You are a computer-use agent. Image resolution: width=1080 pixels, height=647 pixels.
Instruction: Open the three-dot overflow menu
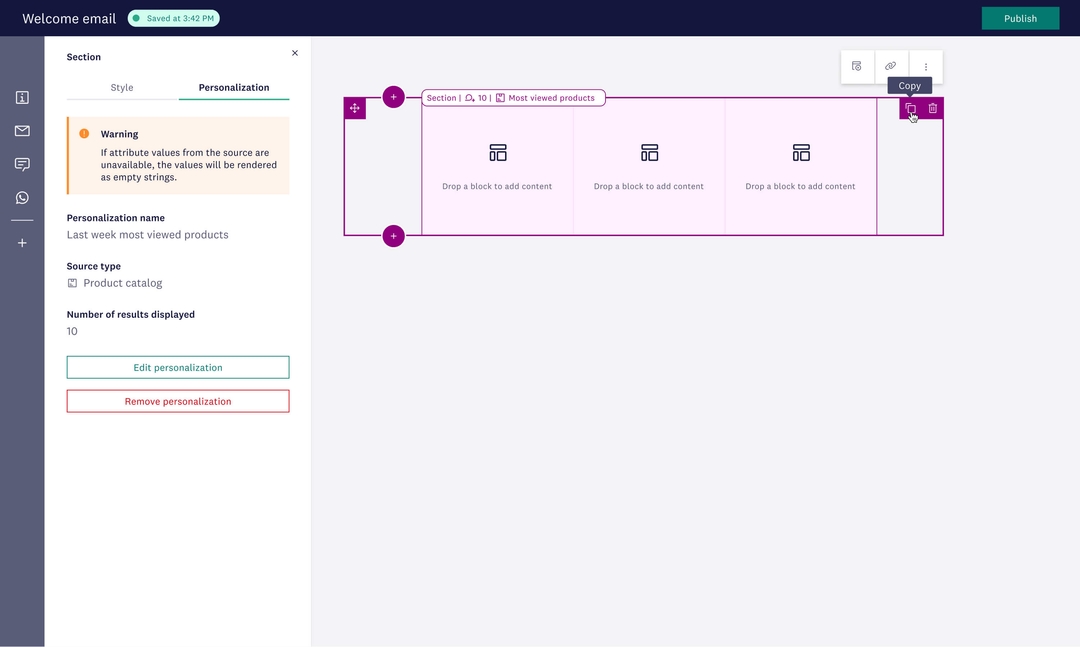(x=925, y=66)
